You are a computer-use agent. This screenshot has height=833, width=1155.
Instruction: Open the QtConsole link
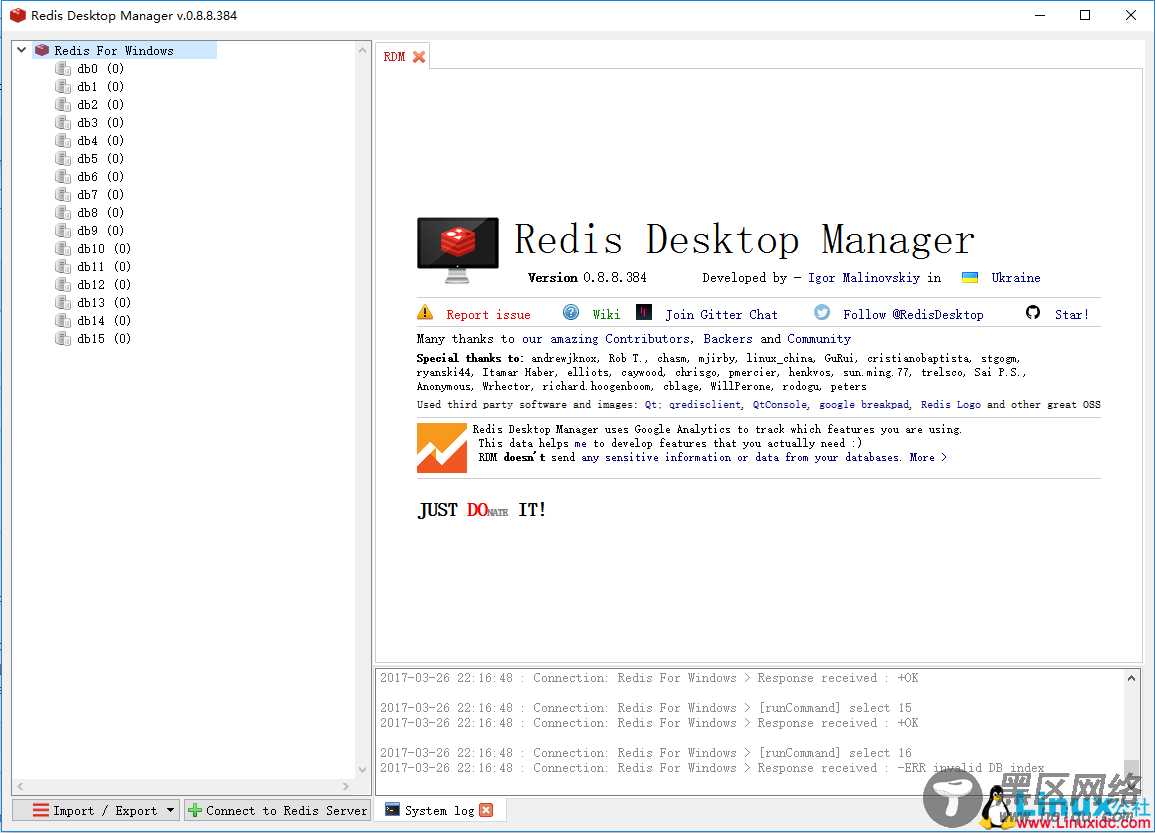779,404
